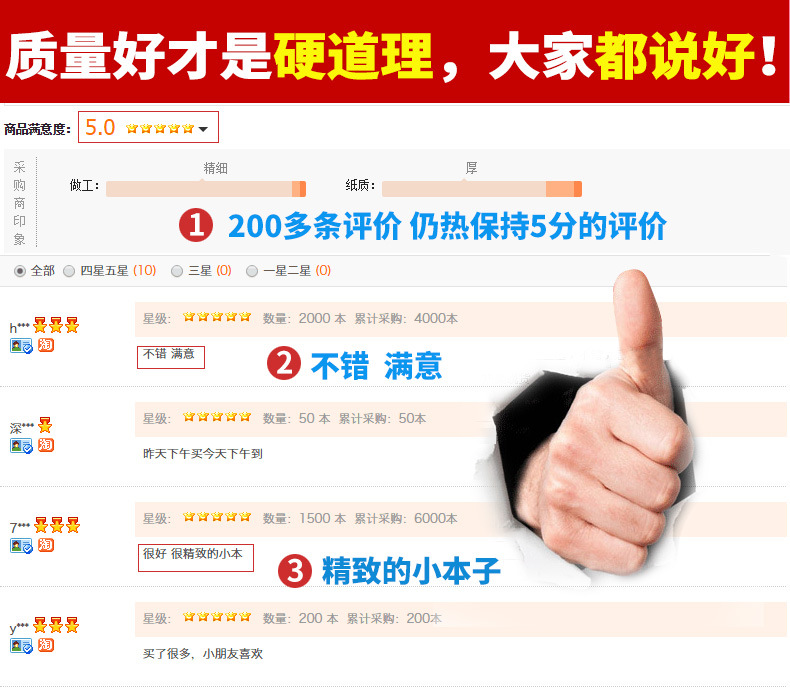790x690 pixels.
Task: Click the verified ID card icon under user 7***
Action: click(21, 546)
